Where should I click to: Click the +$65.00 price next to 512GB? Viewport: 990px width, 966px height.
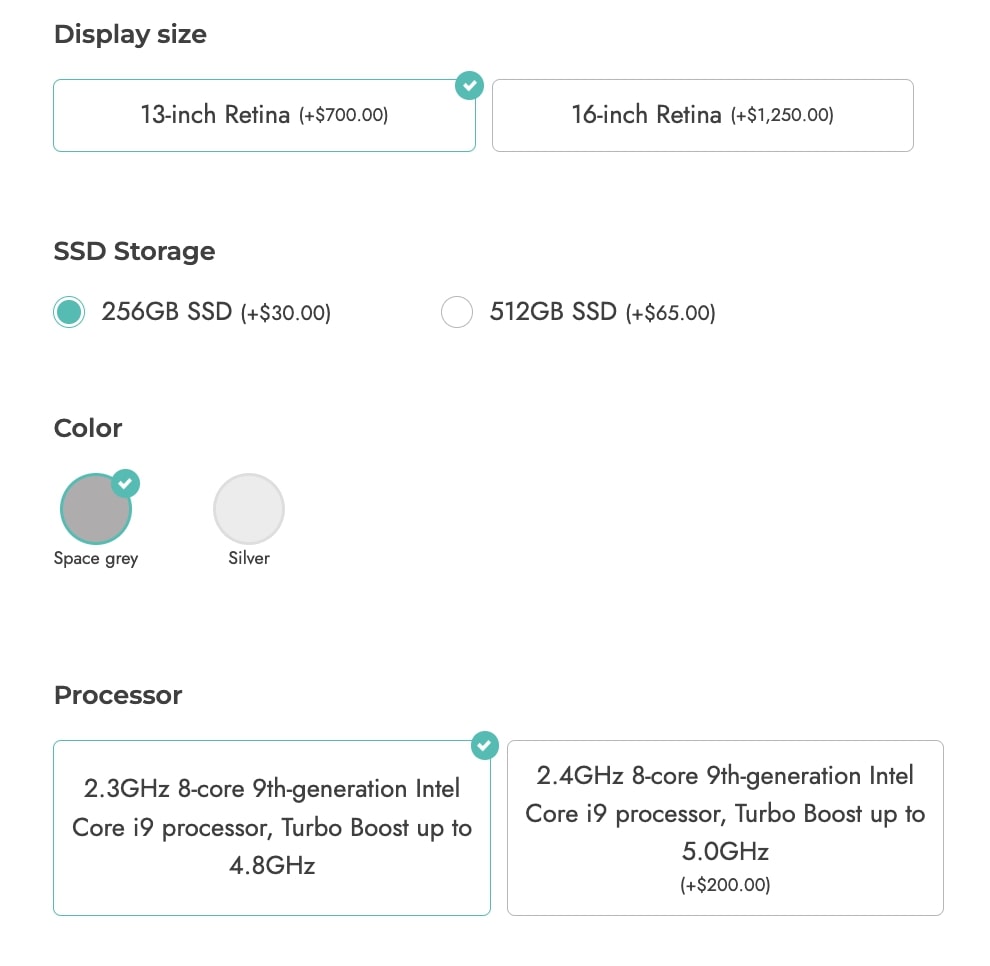pos(671,313)
